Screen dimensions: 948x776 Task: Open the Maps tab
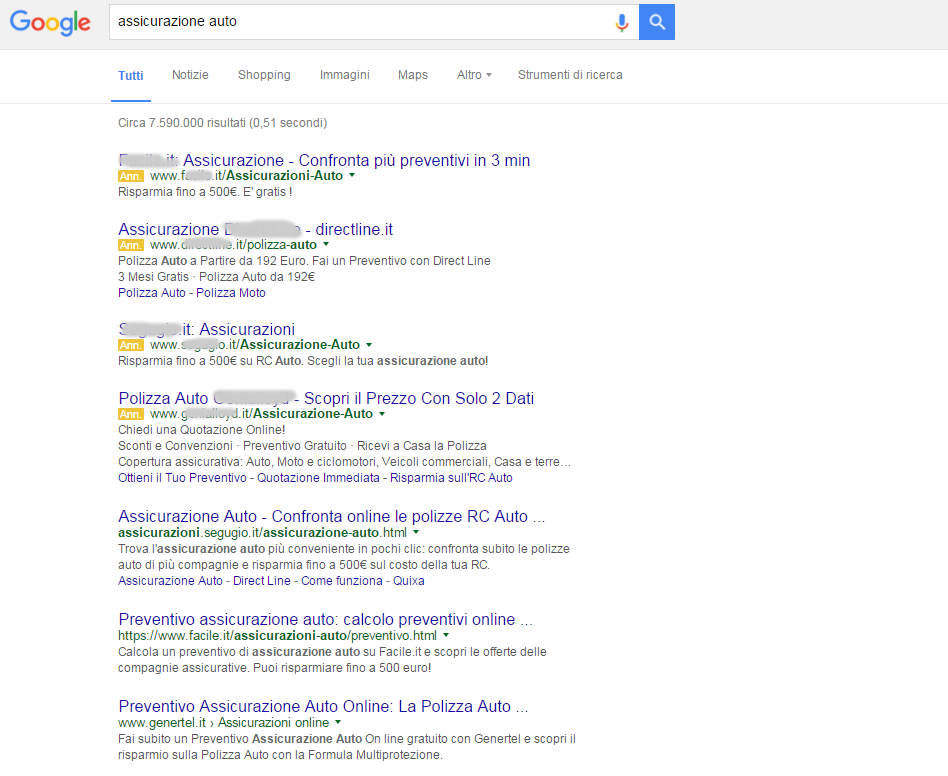tap(413, 75)
